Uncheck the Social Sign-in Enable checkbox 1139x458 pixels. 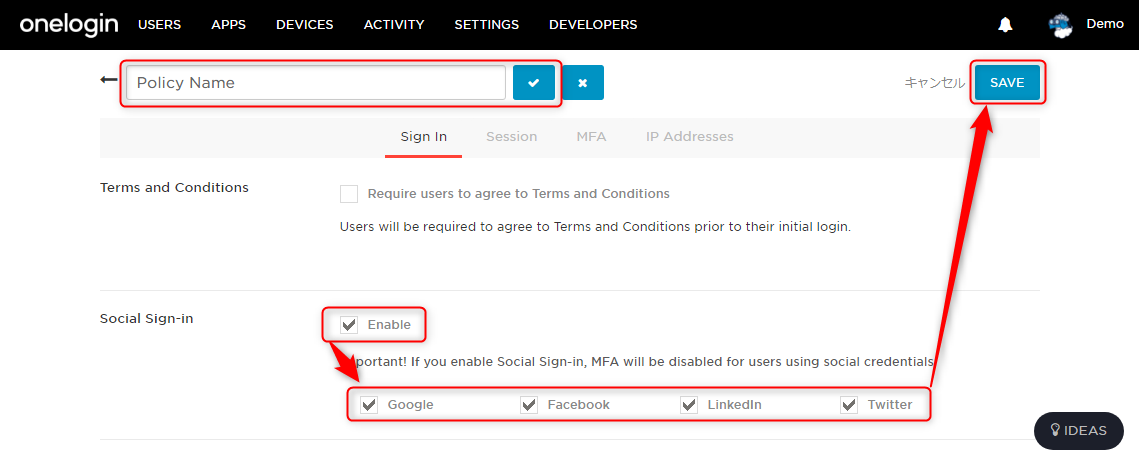pyautogui.click(x=349, y=324)
